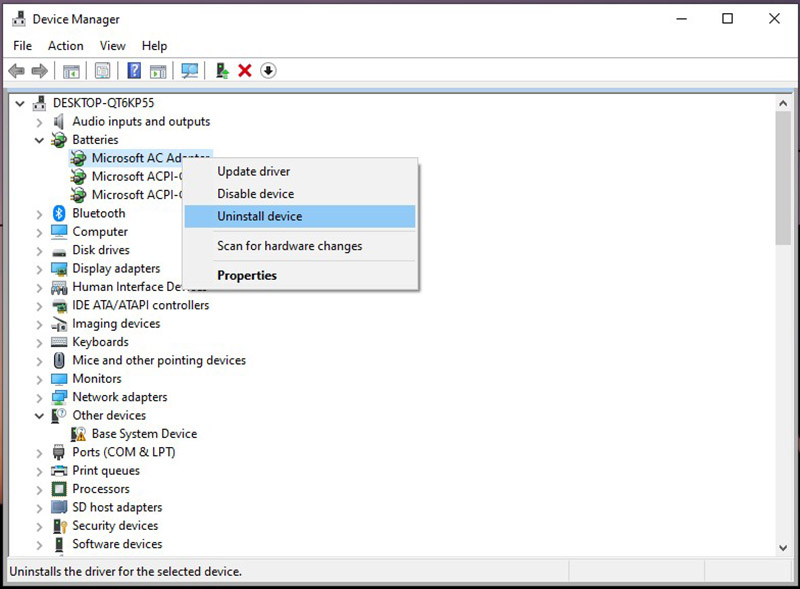The width and height of the screenshot is (800, 589).
Task: Click the Forward arrow toolbar icon
Action: click(x=39, y=70)
